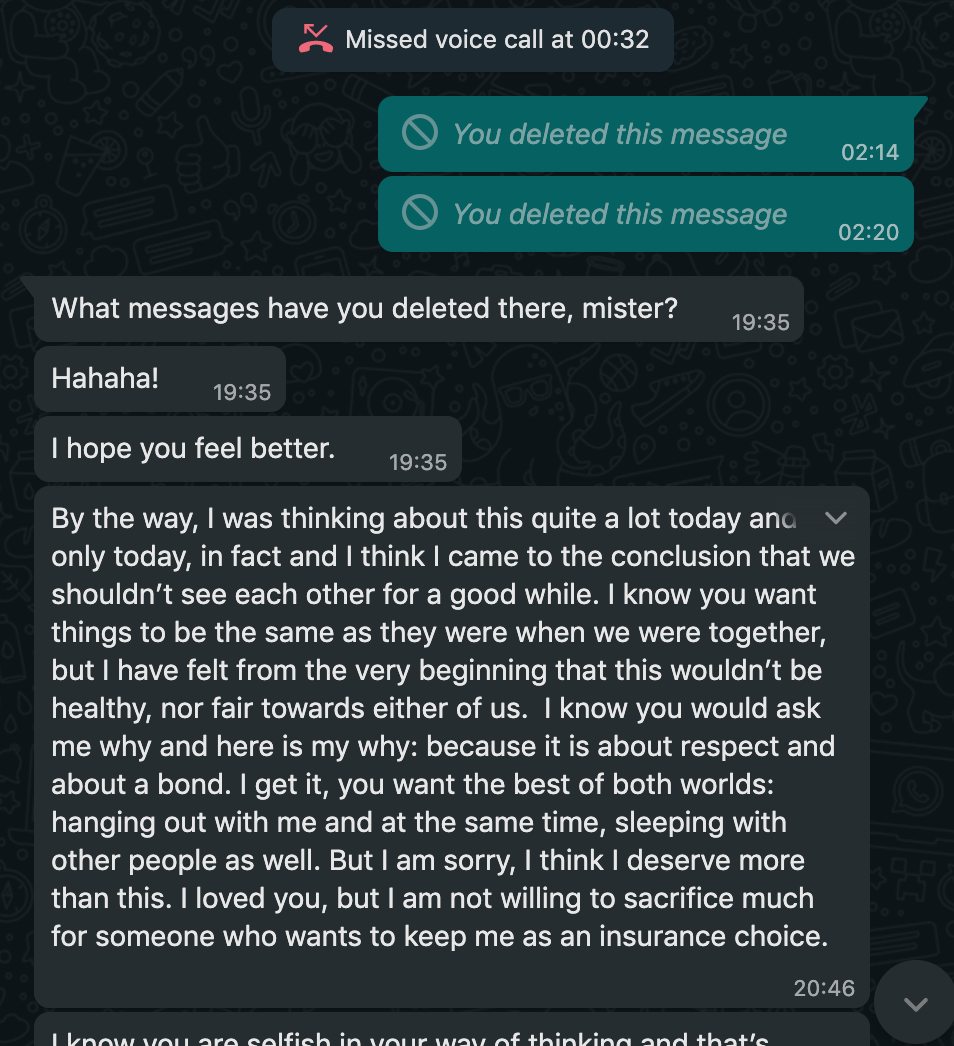Select the "What messages have you deleted there, mister?" message

[419, 310]
